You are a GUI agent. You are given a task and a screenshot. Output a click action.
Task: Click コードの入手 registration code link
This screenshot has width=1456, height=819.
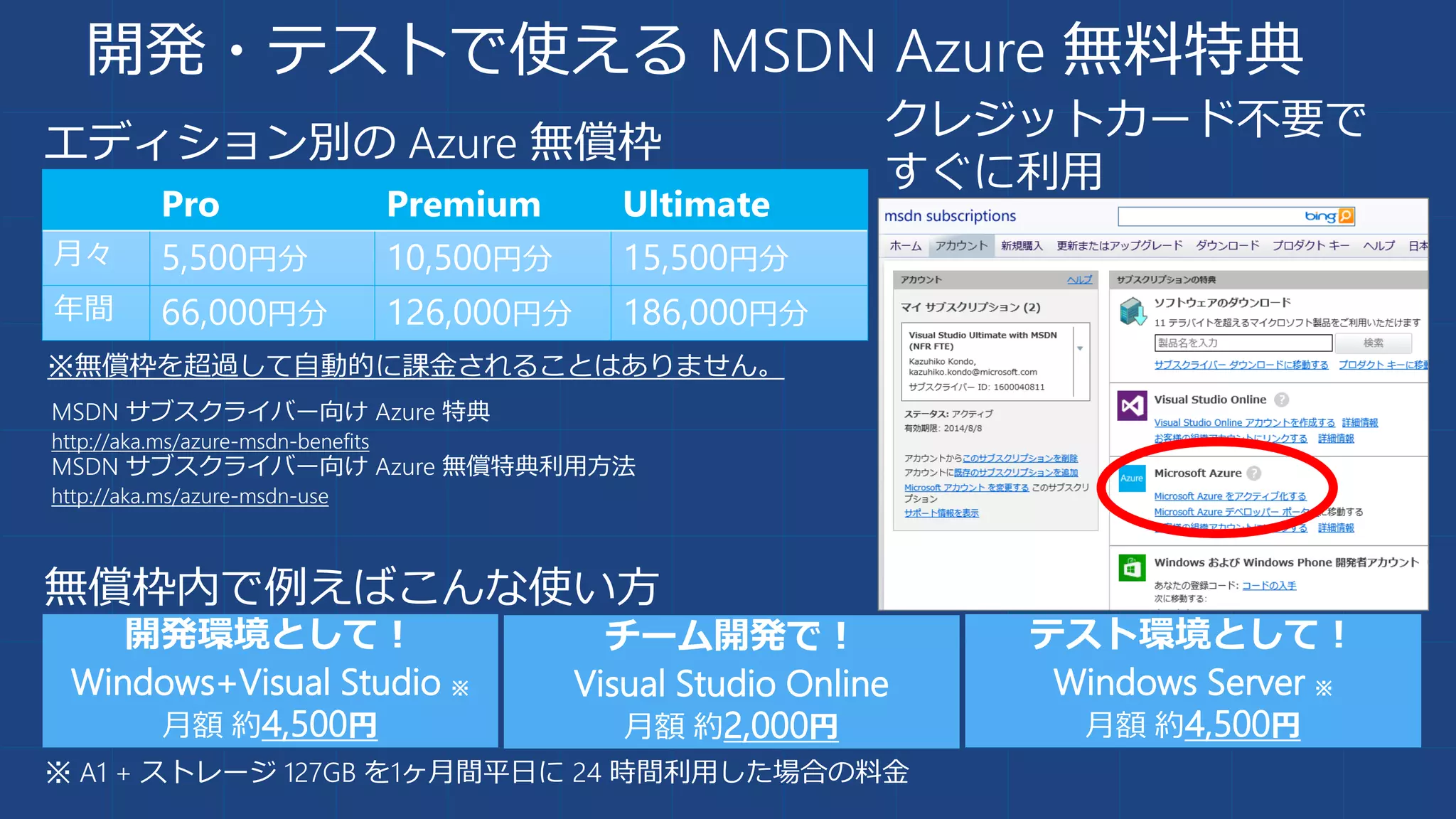(x=1269, y=586)
